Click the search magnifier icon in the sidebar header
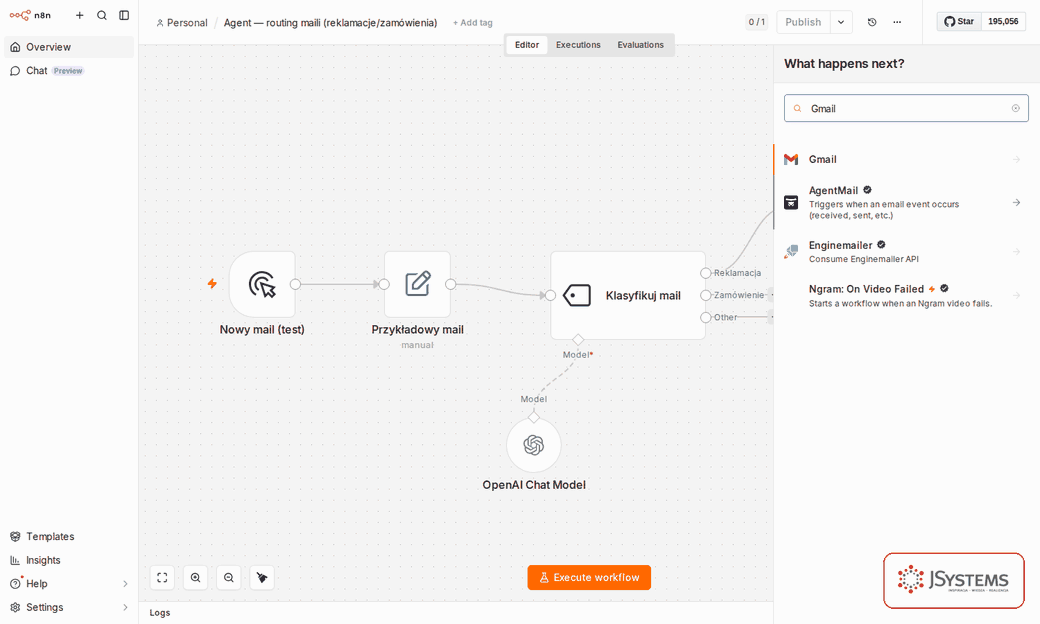This screenshot has height=624, width=1040. tap(101, 15)
